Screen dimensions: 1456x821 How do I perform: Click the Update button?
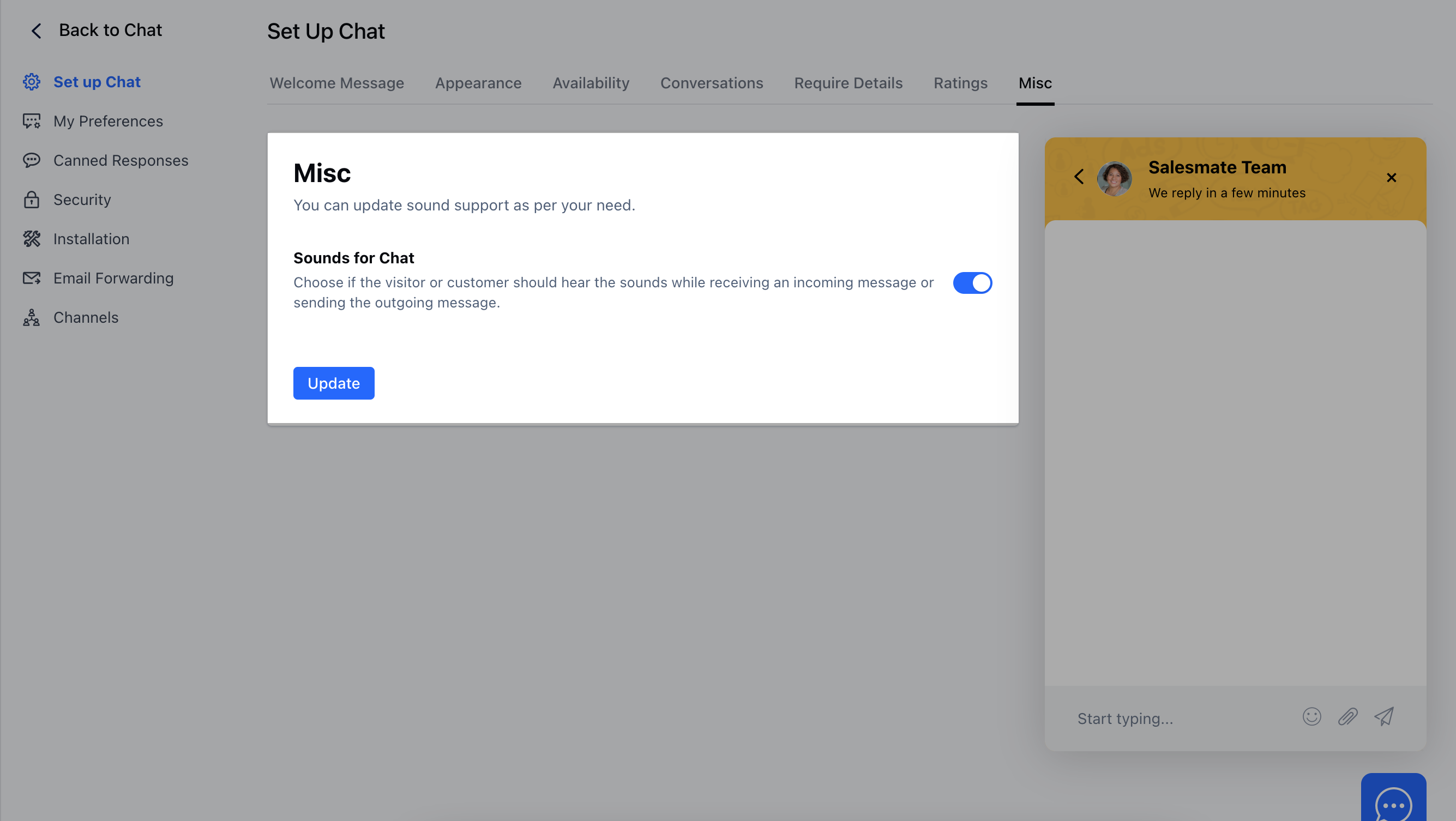coord(334,383)
